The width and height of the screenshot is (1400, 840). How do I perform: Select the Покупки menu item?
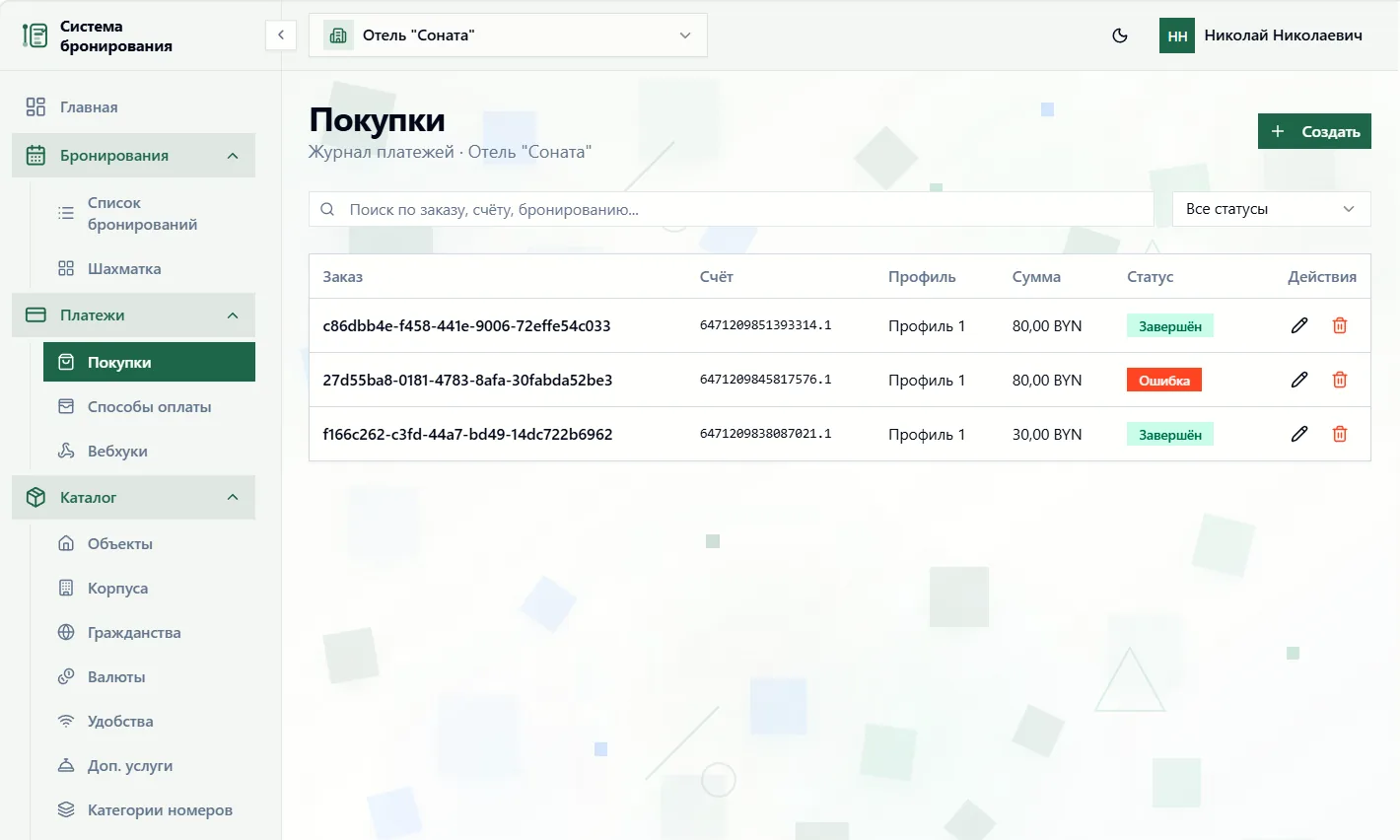click(x=149, y=362)
